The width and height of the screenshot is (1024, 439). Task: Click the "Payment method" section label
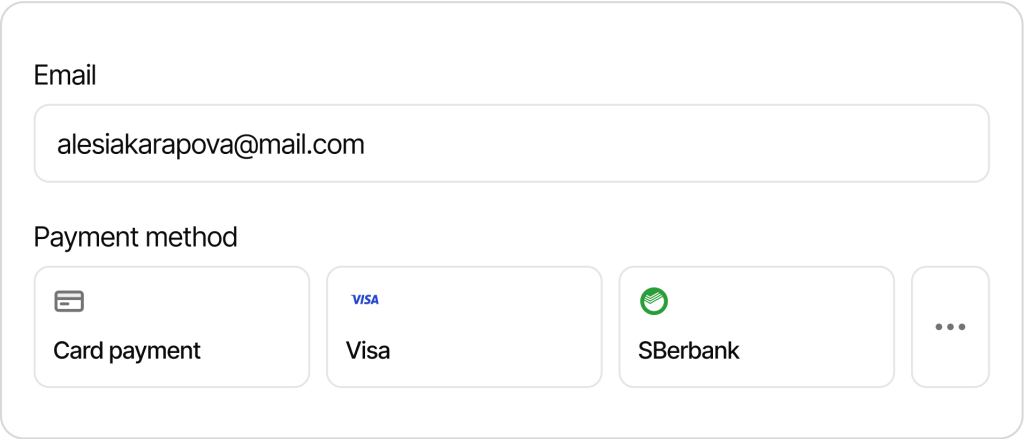(136, 237)
